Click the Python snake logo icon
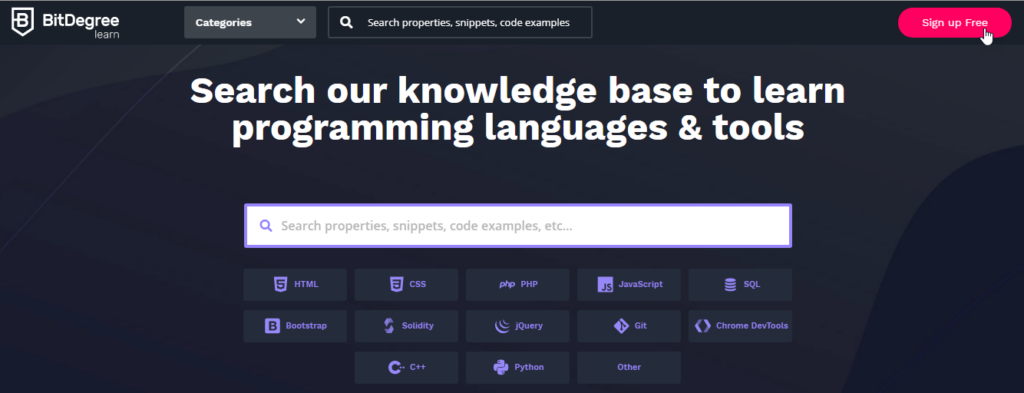The height and width of the screenshot is (393, 1024). [501, 367]
